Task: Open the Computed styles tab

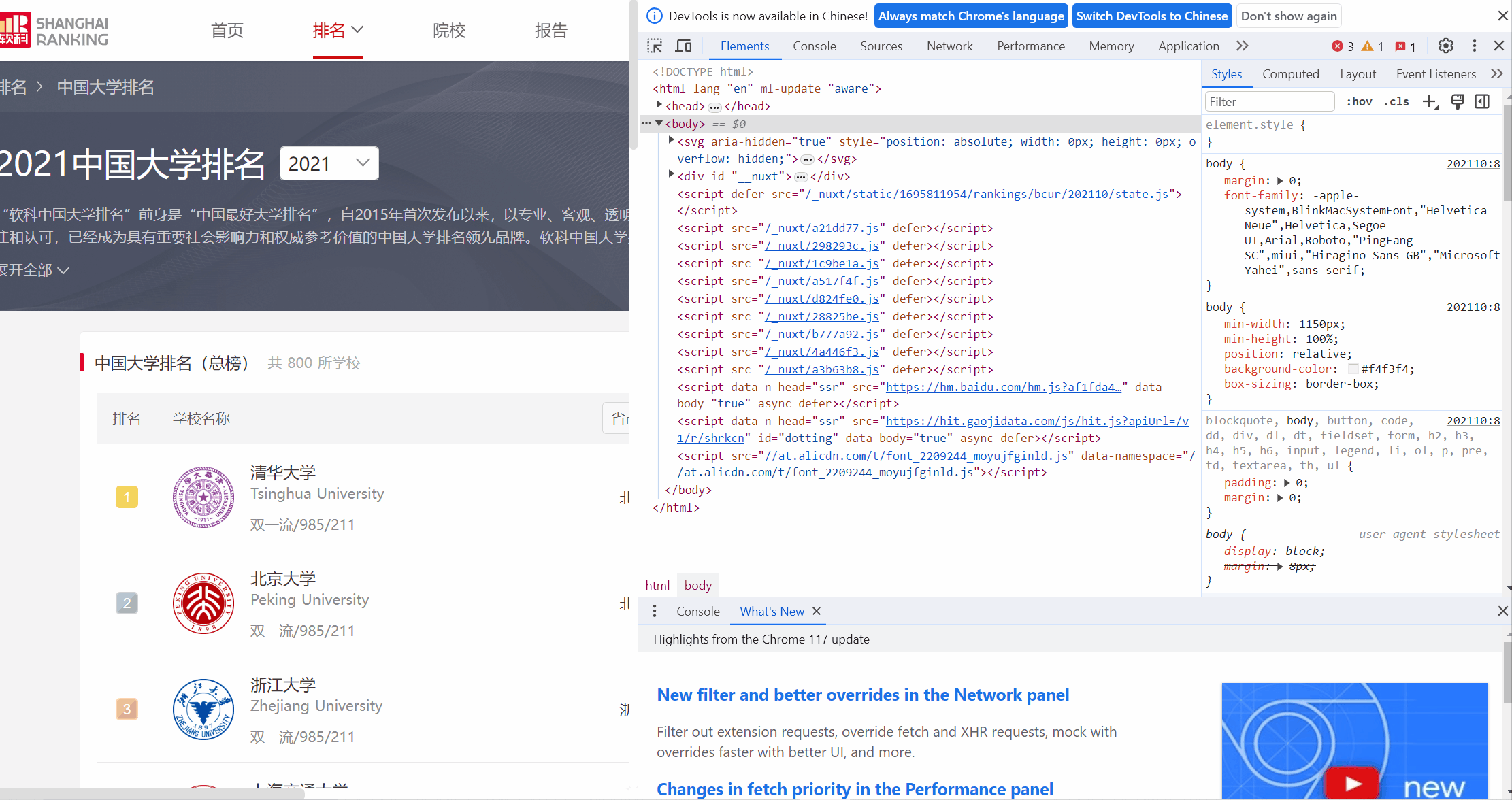Action: pos(1290,73)
